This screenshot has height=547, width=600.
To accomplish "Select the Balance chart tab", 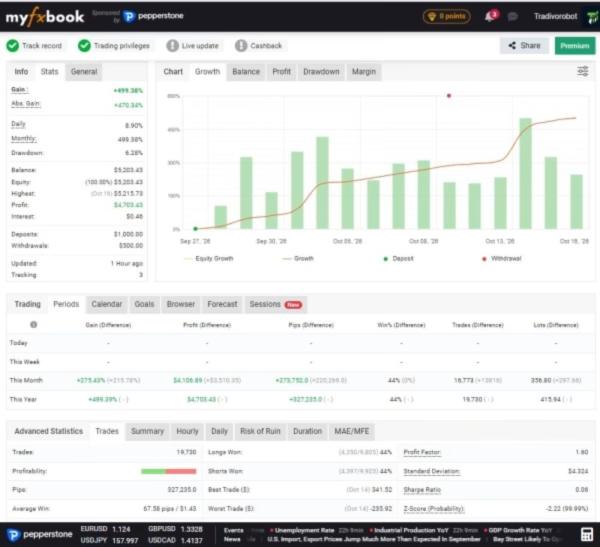I will [x=246, y=72].
